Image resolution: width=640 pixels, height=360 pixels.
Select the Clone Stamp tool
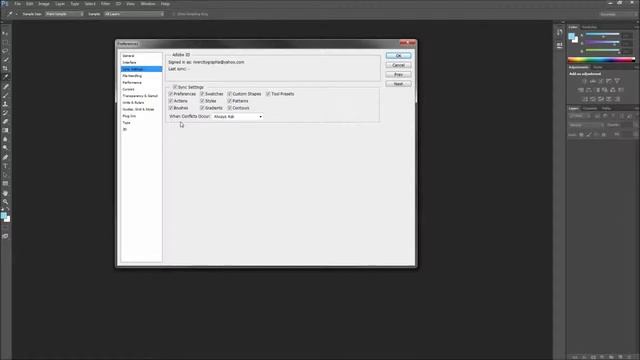pyautogui.click(x=5, y=104)
